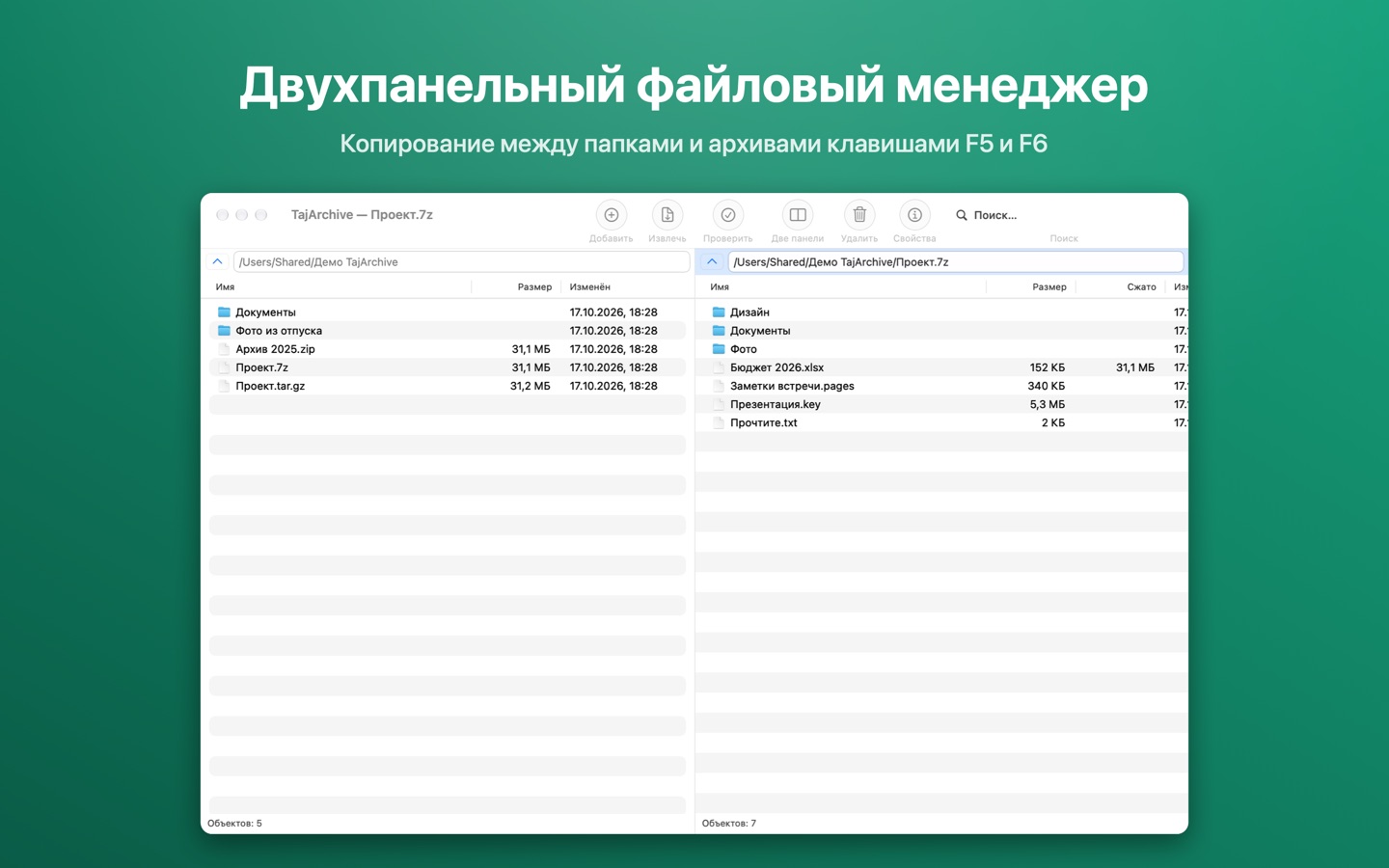Image resolution: width=1389 pixels, height=868 pixels.
Task: Click the magnifier icon in search field
Action: point(962,215)
